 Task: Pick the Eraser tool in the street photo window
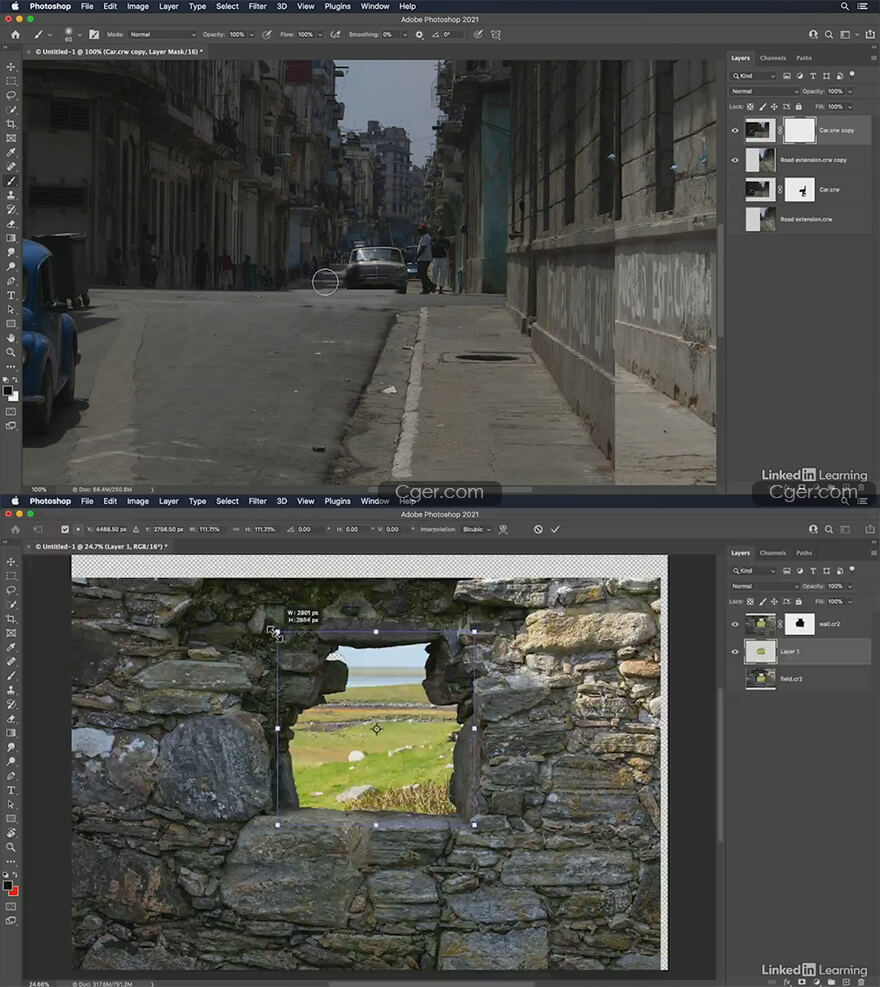click(11, 223)
